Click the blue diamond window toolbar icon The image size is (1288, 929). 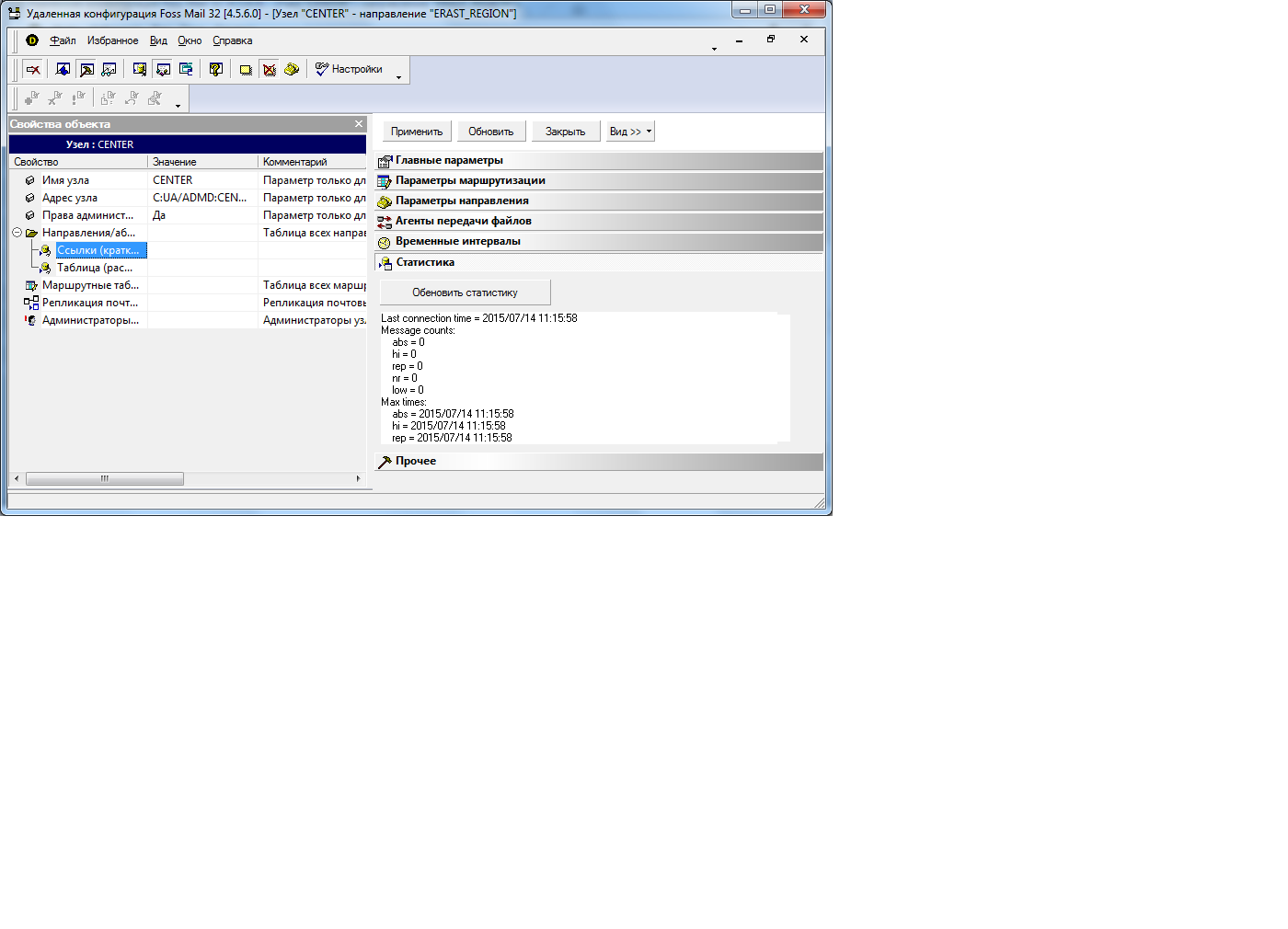tap(63, 69)
